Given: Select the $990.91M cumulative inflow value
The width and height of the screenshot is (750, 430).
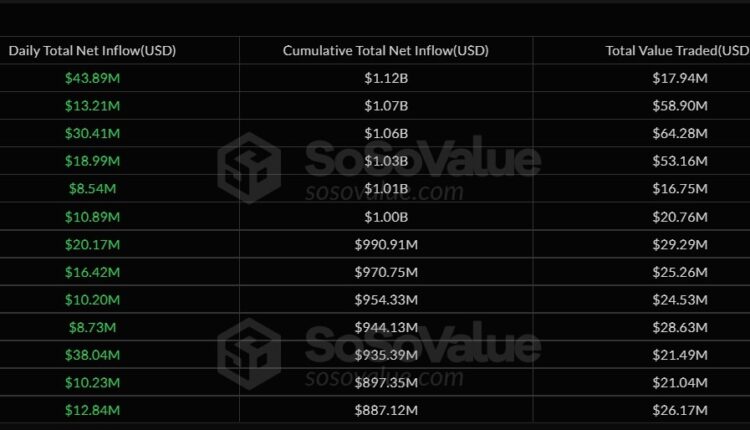Looking at the screenshot, I should click(x=386, y=244).
